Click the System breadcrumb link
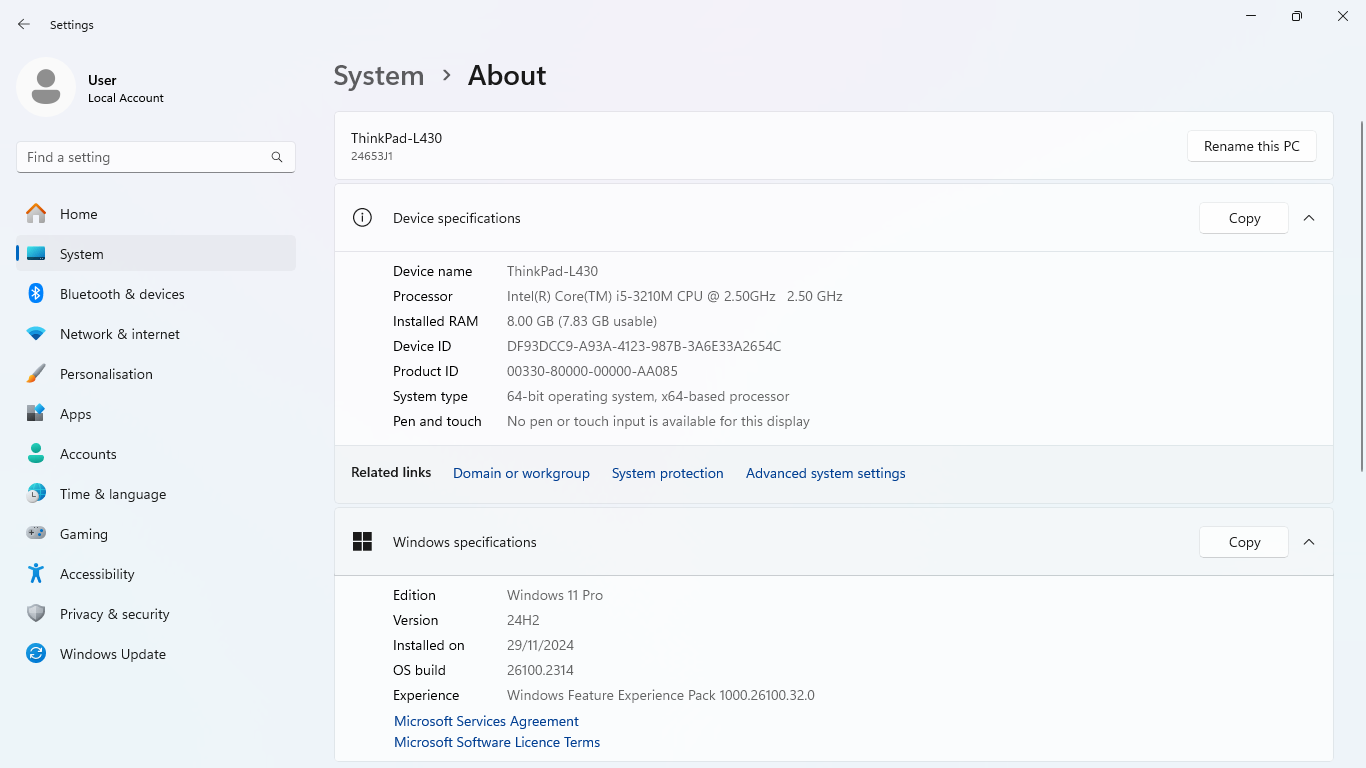 (x=379, y=76)
